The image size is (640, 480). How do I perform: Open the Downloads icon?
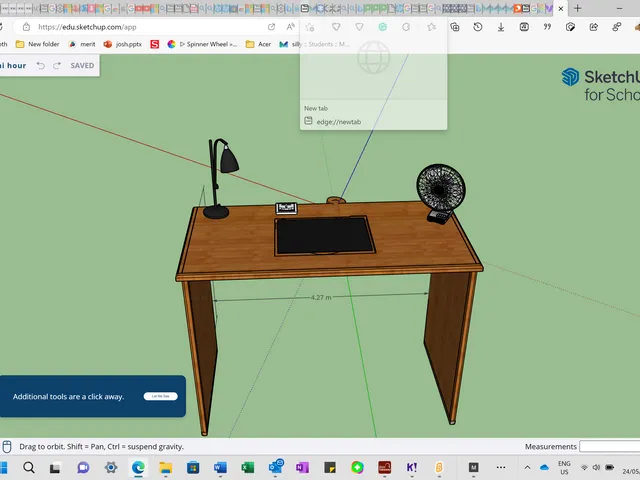[x=501, y=27]
